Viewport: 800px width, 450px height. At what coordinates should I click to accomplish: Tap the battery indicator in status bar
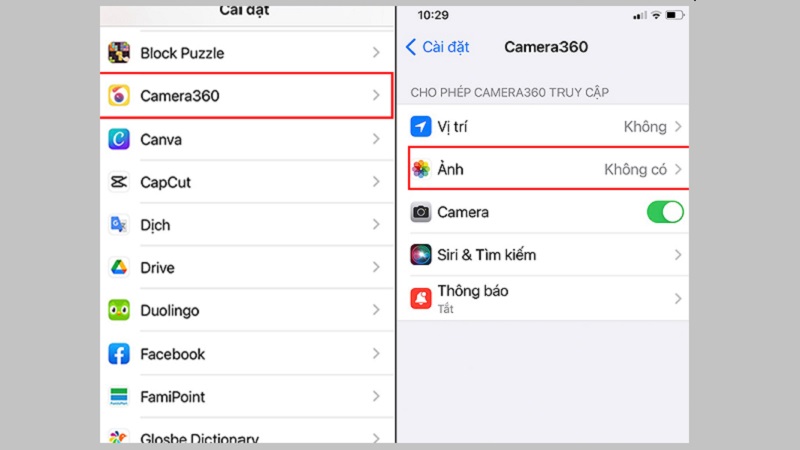coord(675,16)
